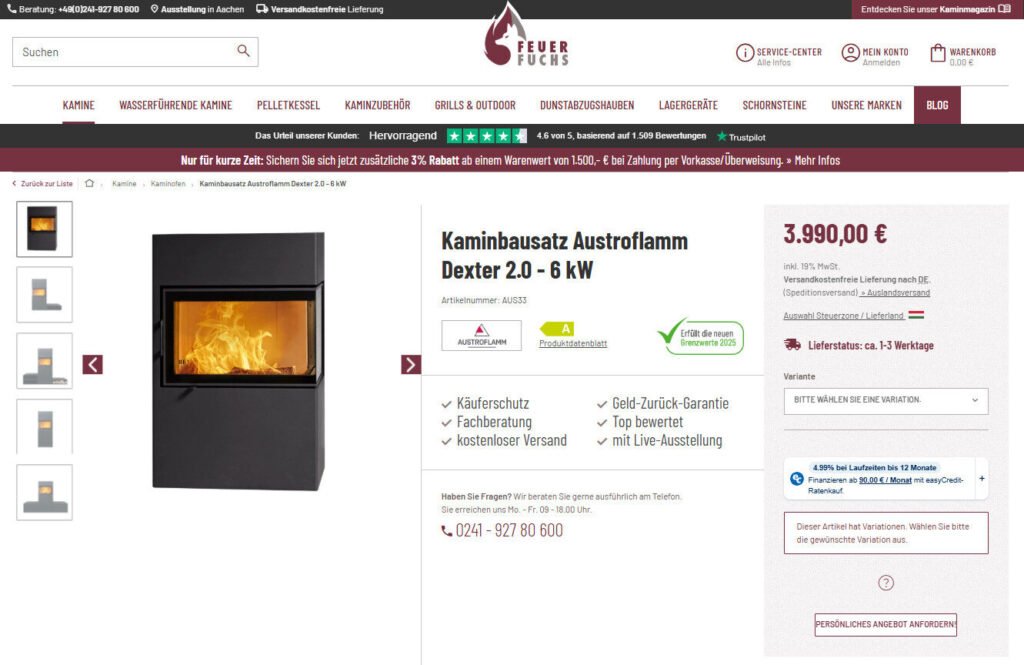Click the Feuer Fuchs logo

tap(526, 36)
